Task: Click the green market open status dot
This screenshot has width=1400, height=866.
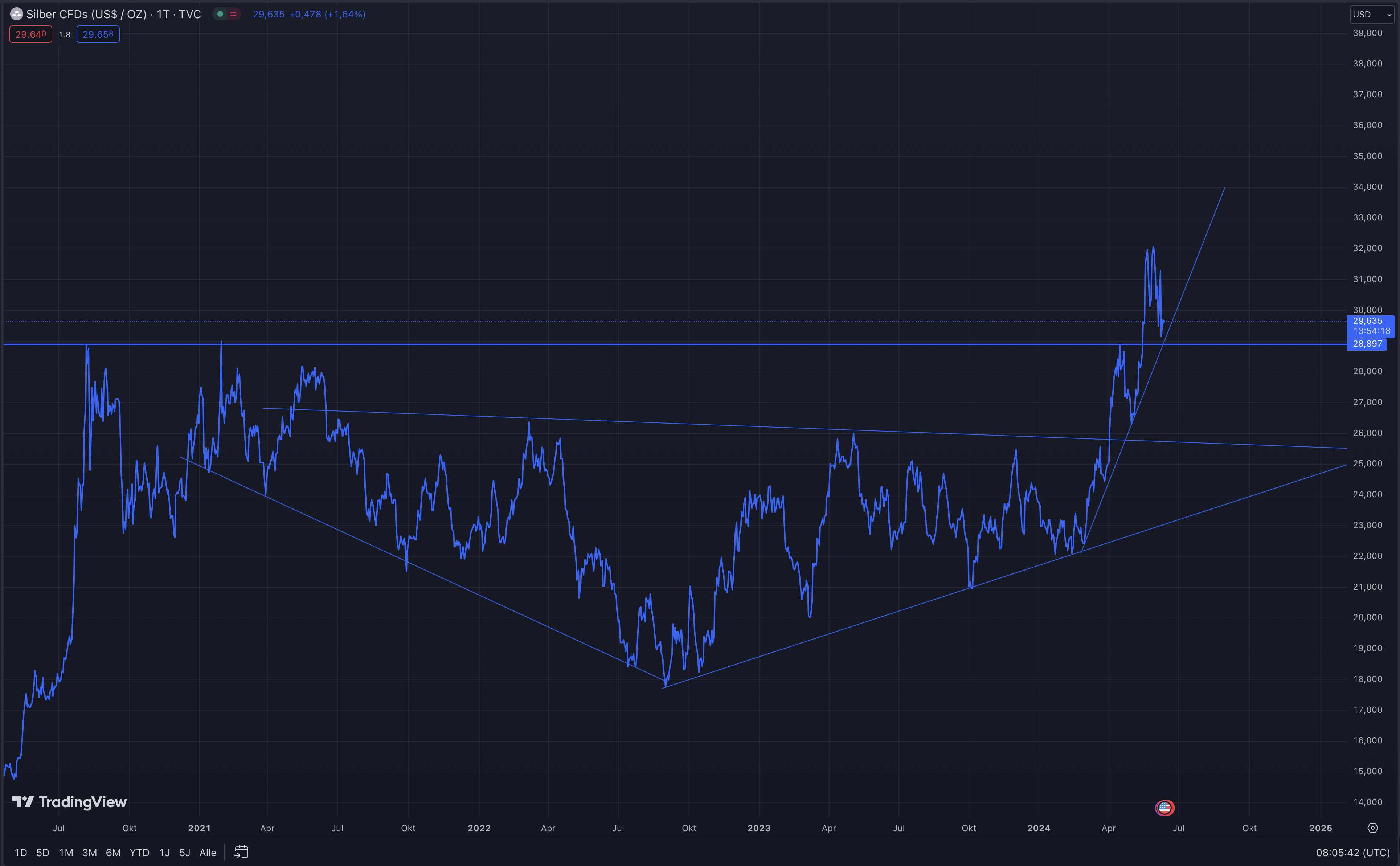Action: (x=220, y=14)
